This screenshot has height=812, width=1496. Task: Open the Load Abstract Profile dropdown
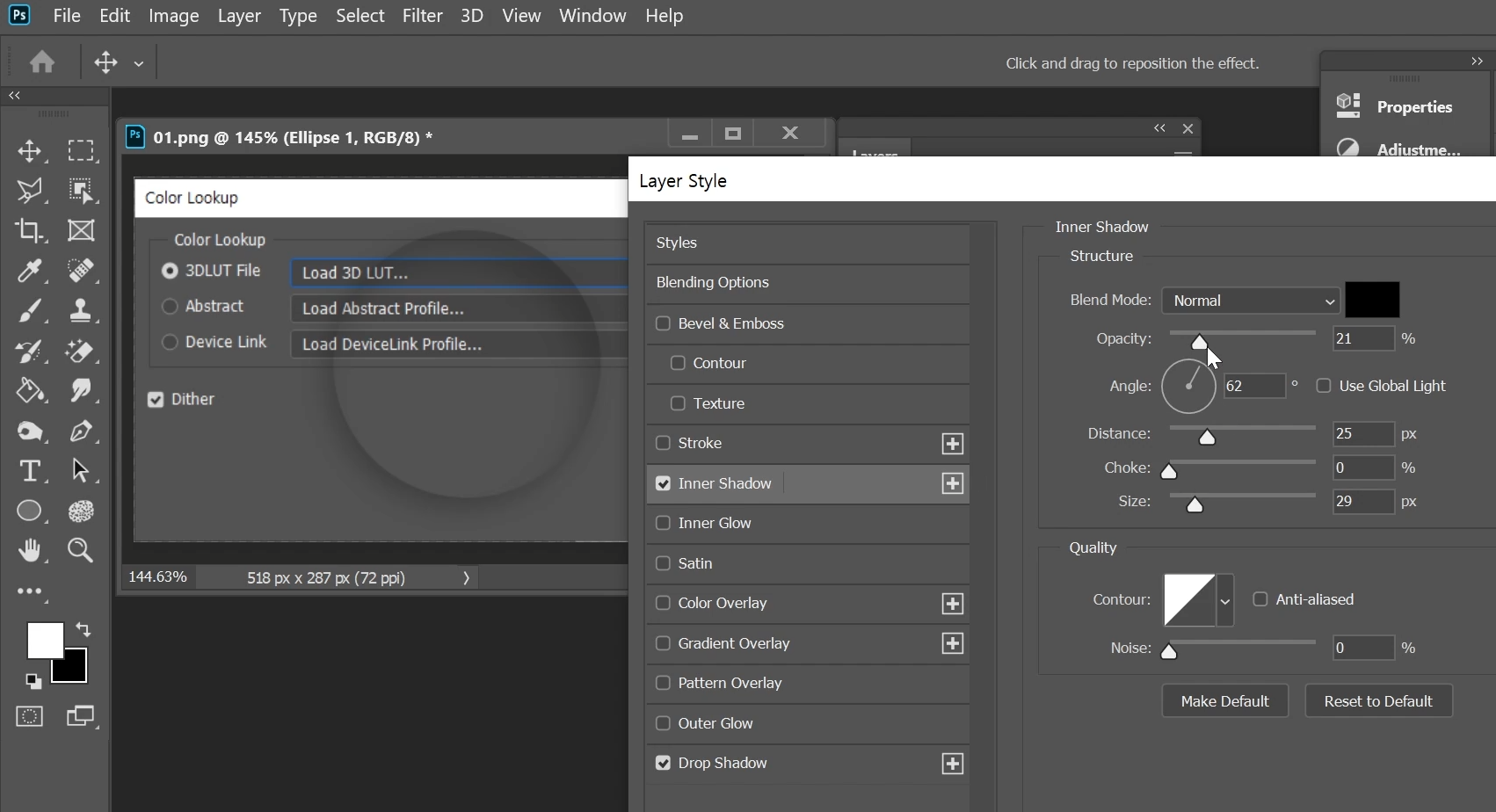(x=460, y=308)
